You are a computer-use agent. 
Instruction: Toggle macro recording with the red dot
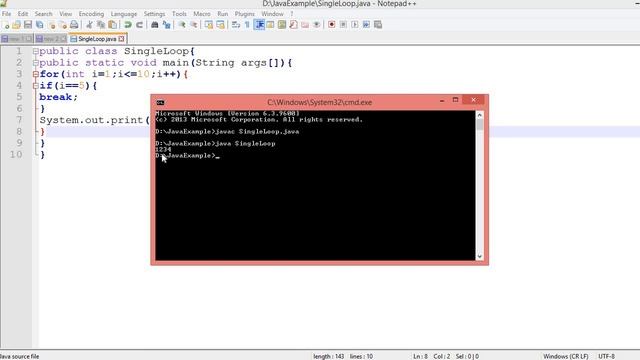pyautogui.click(x=331, y=25)
